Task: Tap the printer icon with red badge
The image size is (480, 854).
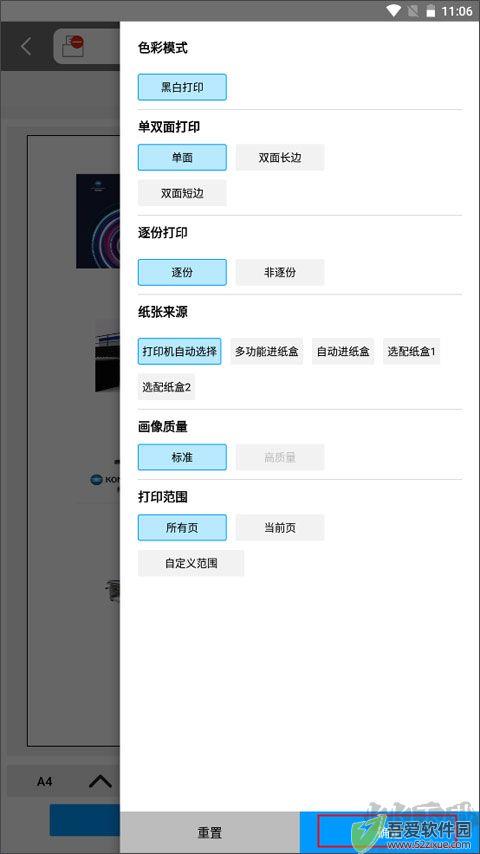Action: [73, 46]
